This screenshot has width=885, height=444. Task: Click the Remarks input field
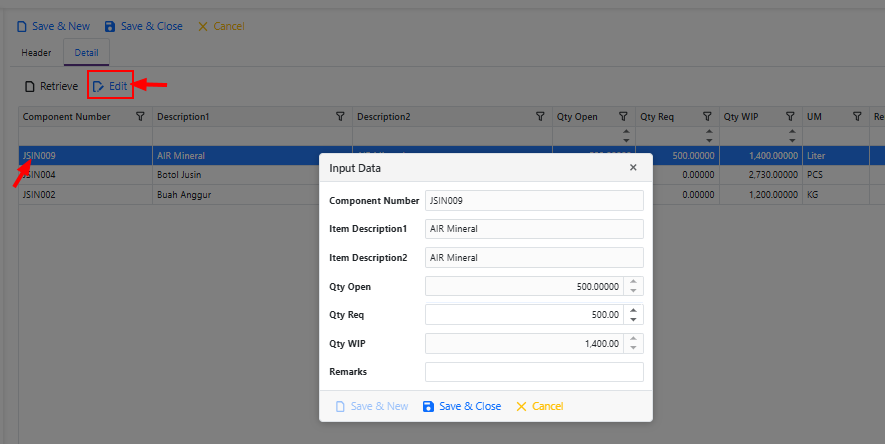[534, 372]
